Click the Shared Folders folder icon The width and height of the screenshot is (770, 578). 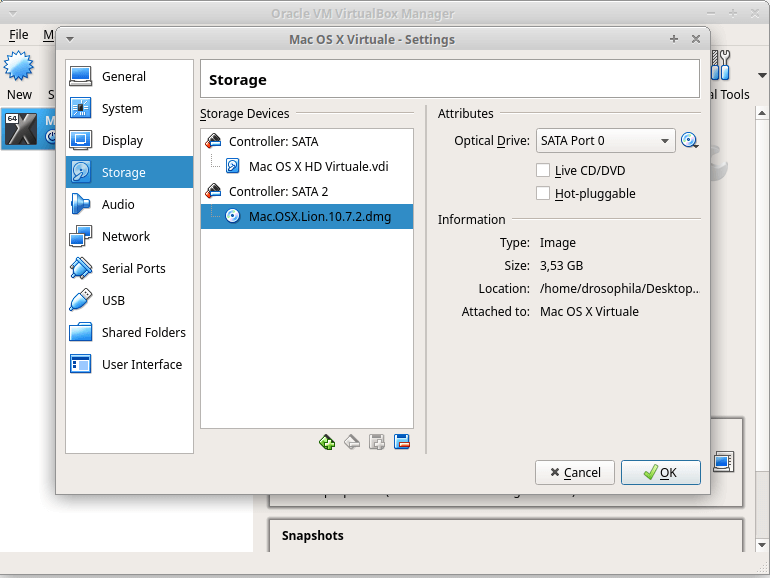(x=81, y=332)
